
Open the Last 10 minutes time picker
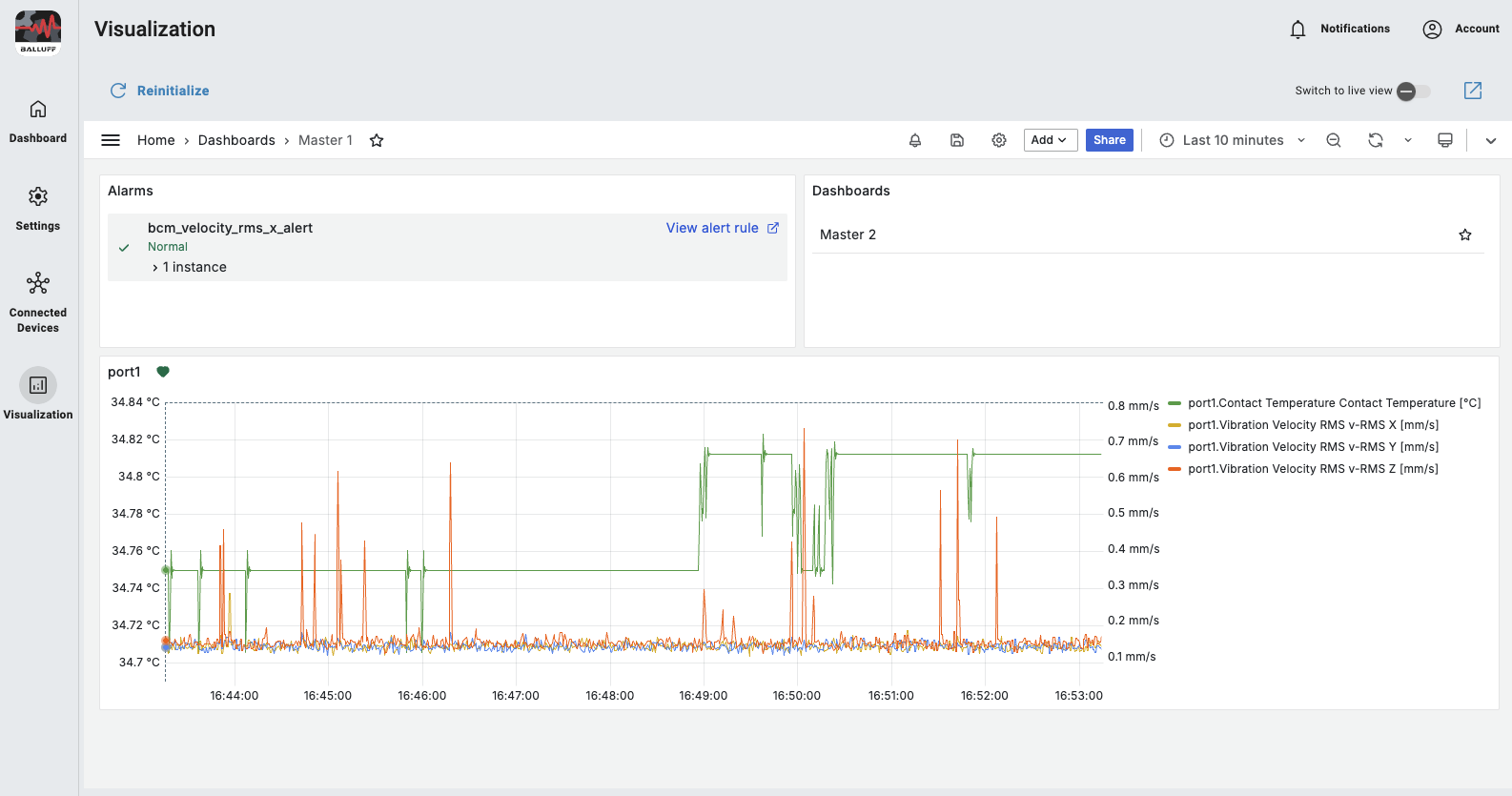(1232, 140)
